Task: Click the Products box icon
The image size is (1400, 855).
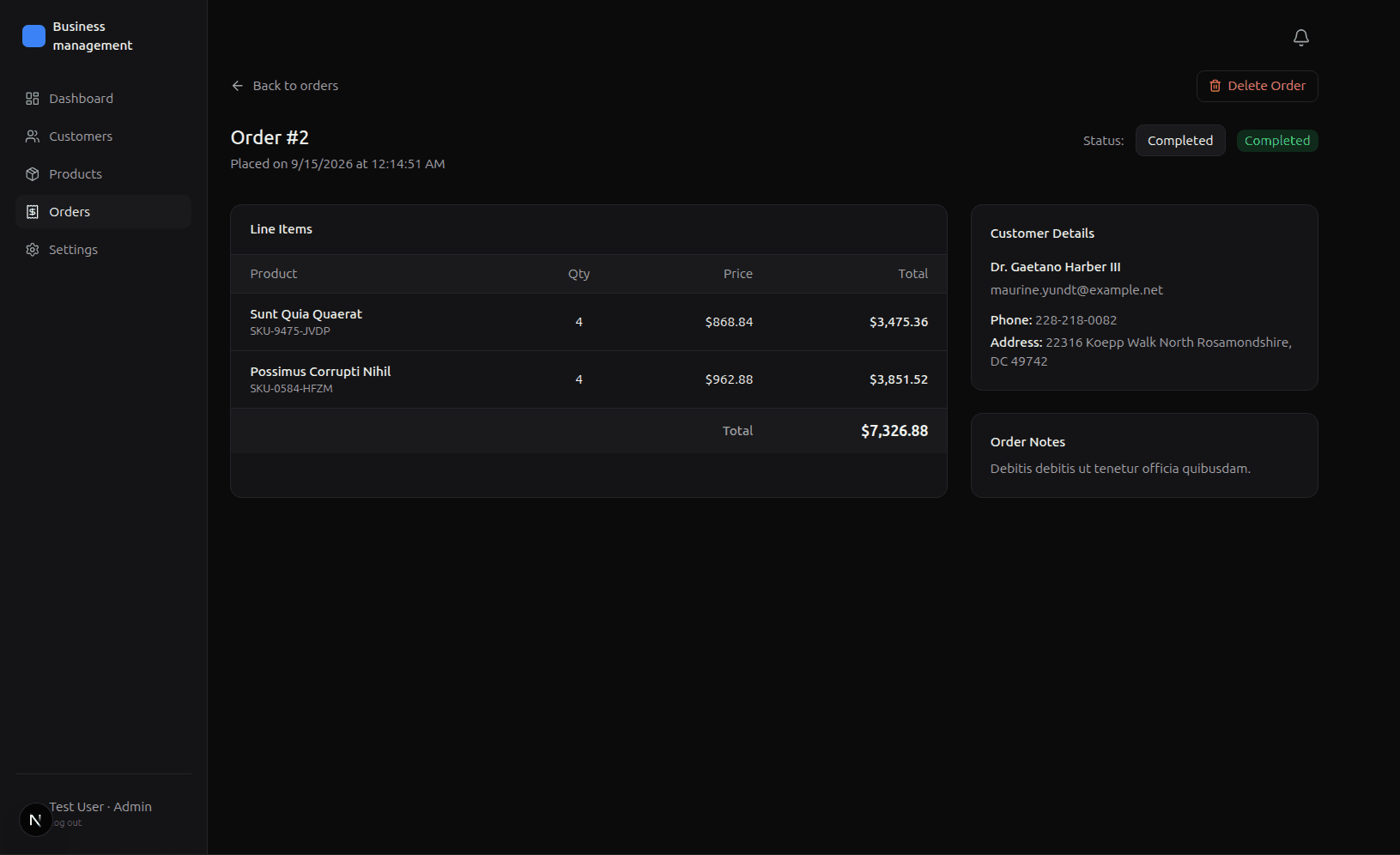Action: (33, 174)
